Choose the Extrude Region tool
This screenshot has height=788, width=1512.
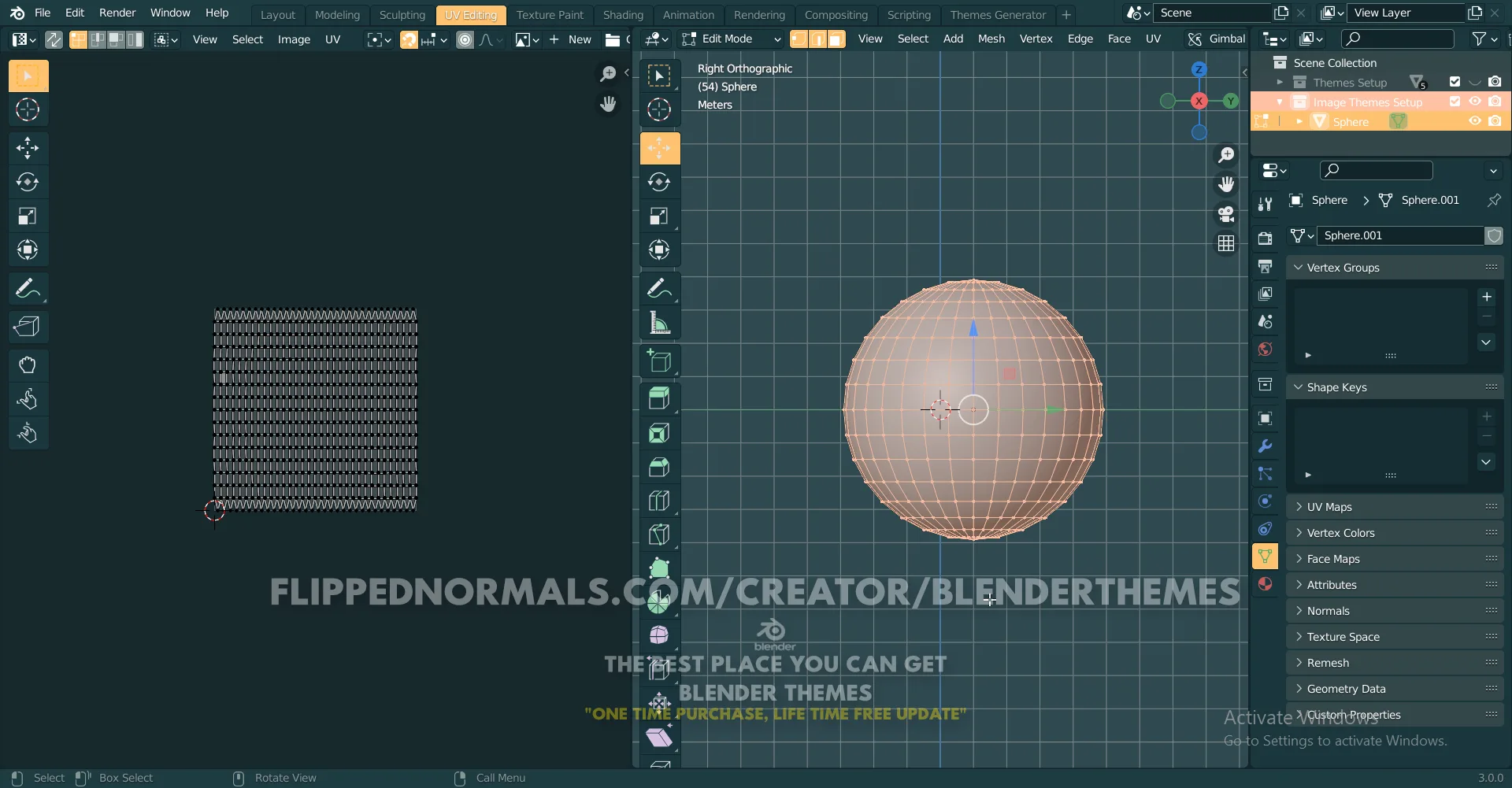(x=659, y=398)
